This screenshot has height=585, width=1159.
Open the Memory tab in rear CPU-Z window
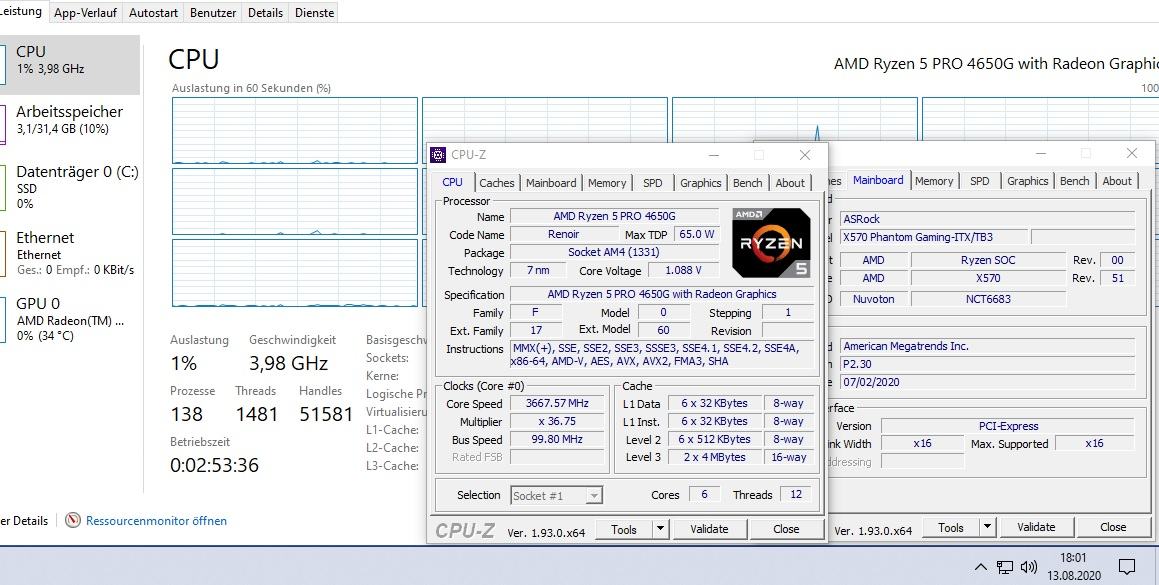(x=934, y=180)
